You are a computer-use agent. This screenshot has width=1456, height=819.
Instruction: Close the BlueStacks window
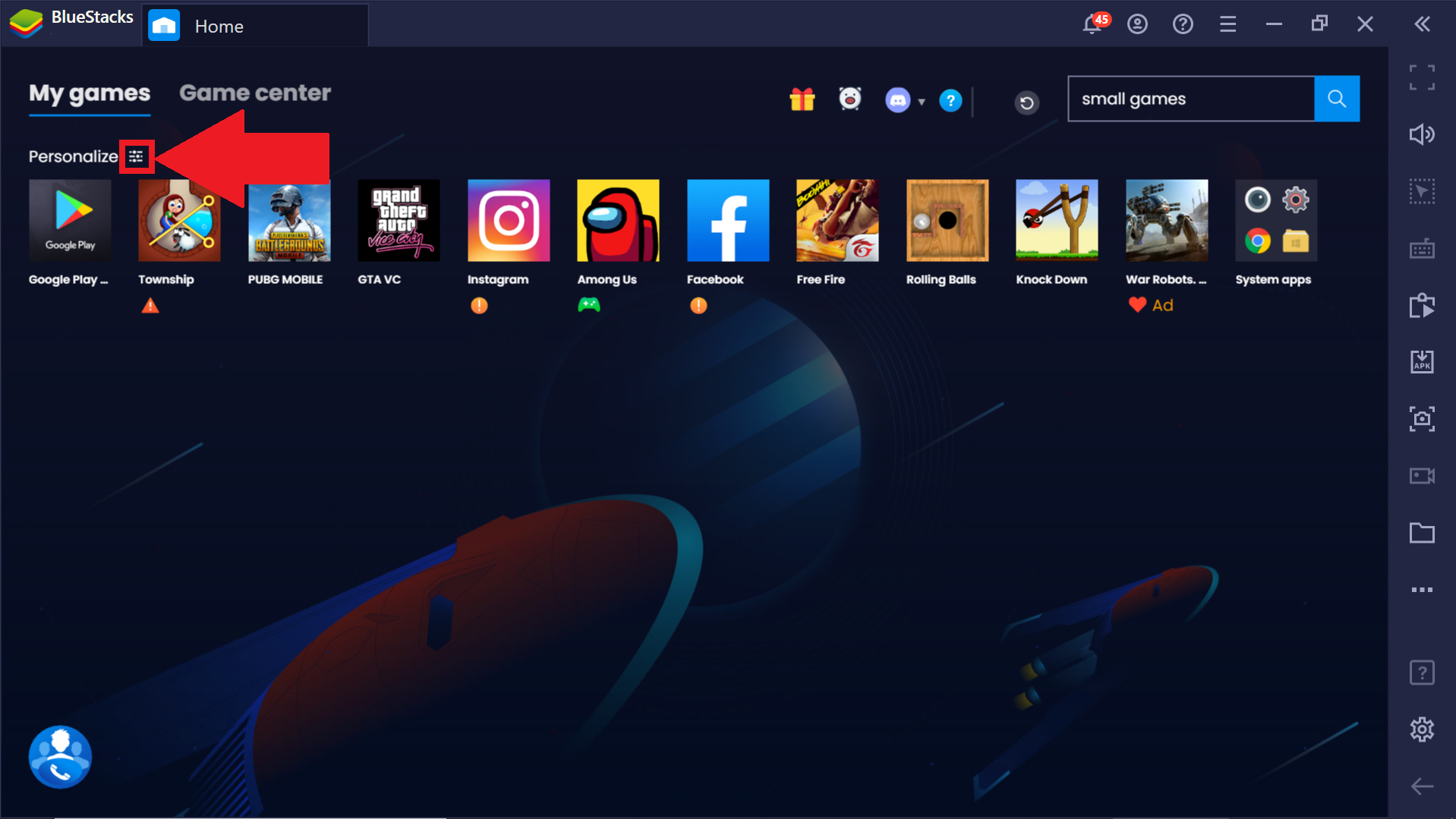pos(1365,24)
